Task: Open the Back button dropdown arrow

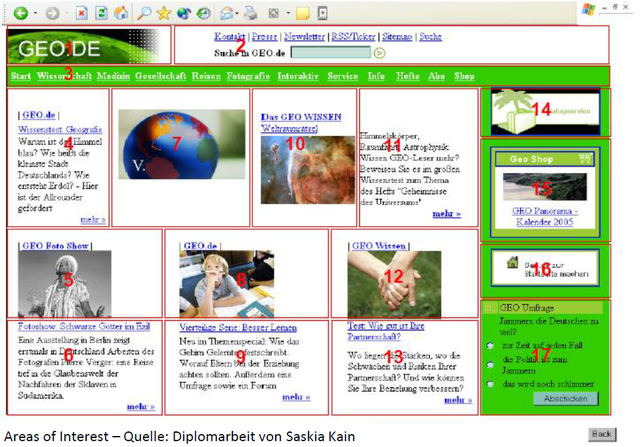Action: point(36,13)
